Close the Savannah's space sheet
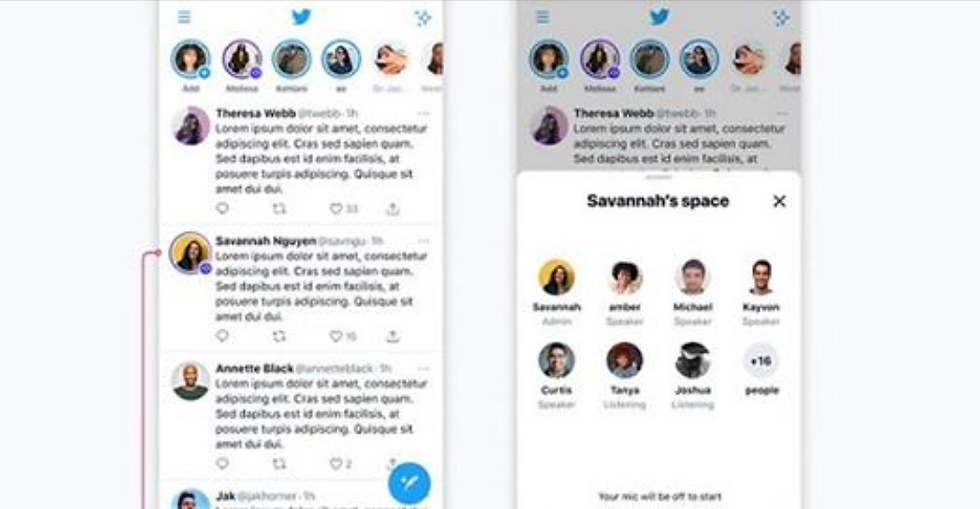Screen dimensions: 980x509 tap(779, 201)
